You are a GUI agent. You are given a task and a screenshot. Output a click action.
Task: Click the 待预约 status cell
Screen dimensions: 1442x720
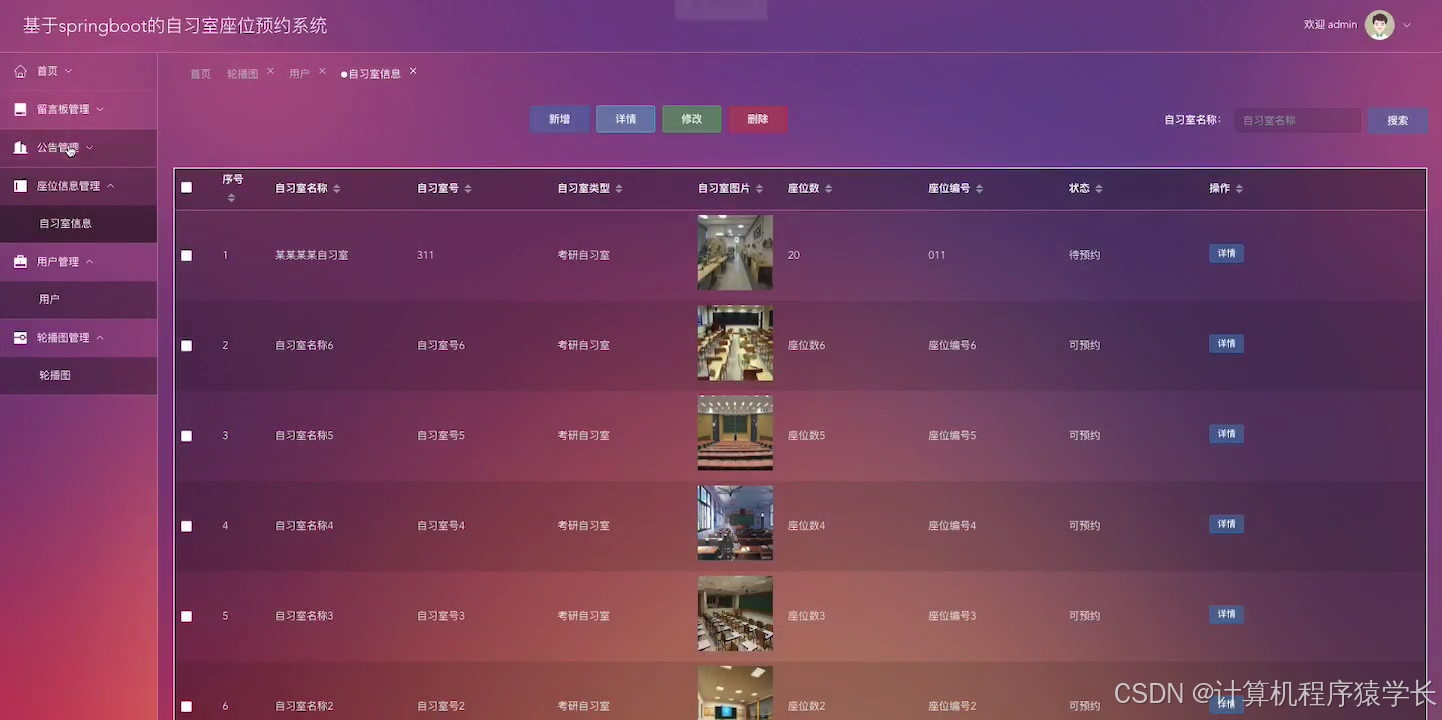pyautogui.click(x=1085, y=255)
